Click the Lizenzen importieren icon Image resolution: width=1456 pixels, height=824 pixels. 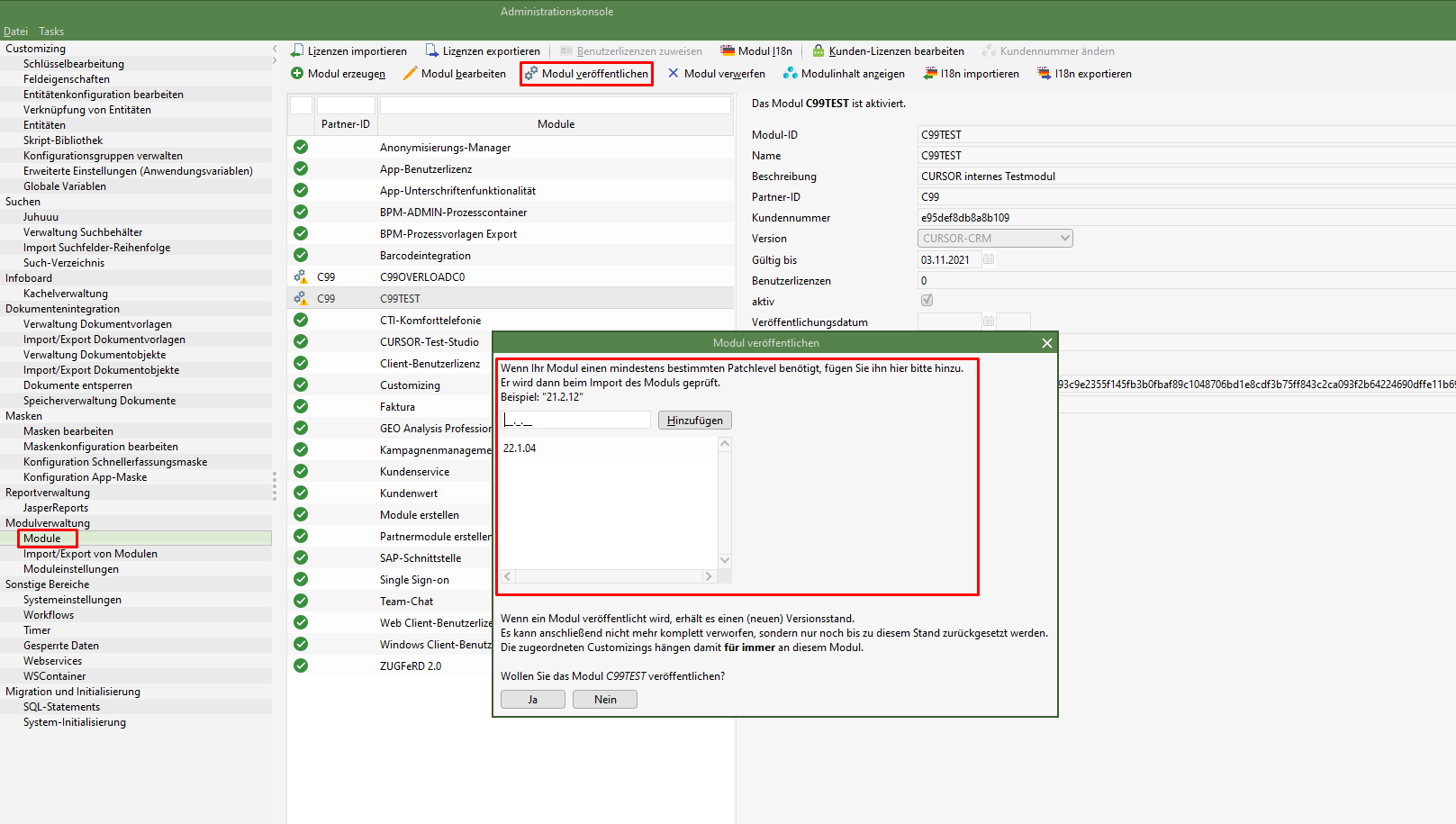(x=296, y=51)
